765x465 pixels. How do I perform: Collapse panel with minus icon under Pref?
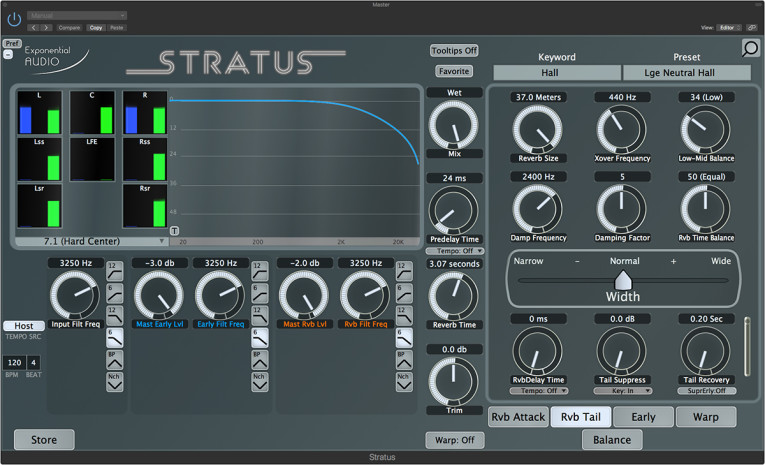8,54
